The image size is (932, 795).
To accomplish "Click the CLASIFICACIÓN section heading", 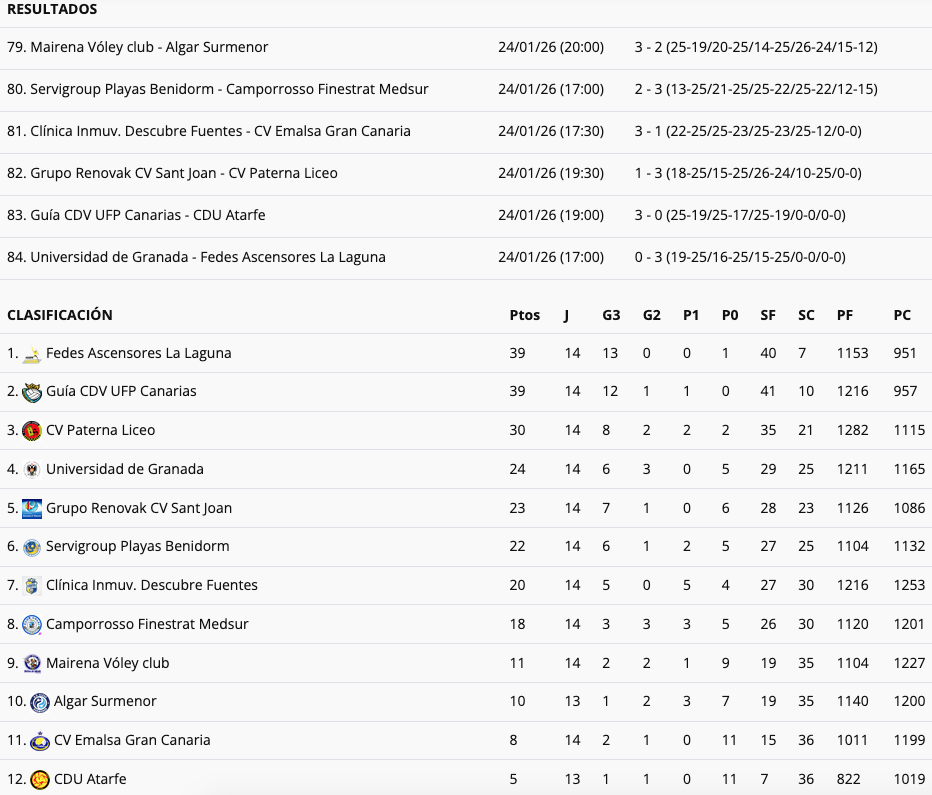I will [x=60, y=315].
